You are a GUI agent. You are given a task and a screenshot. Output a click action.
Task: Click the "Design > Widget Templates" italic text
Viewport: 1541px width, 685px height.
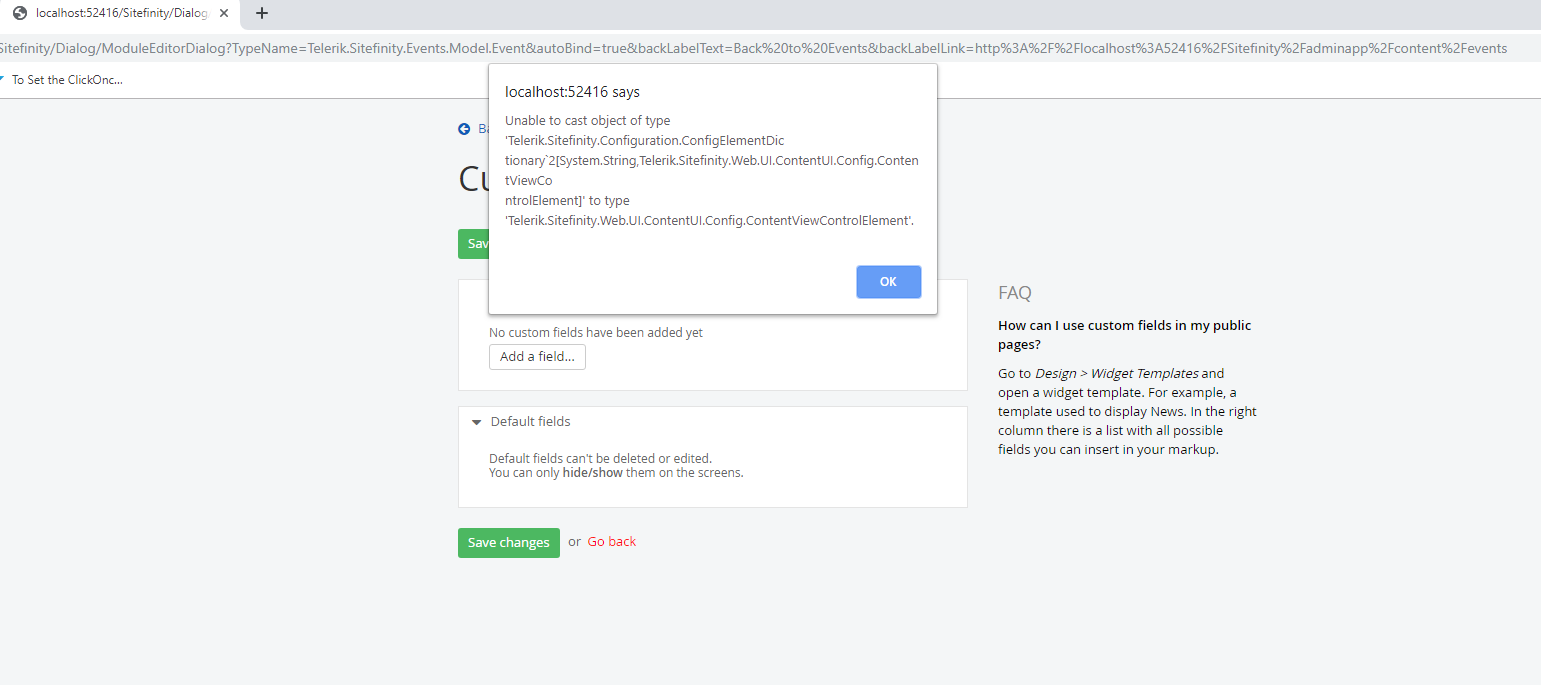coord(1116,374)
